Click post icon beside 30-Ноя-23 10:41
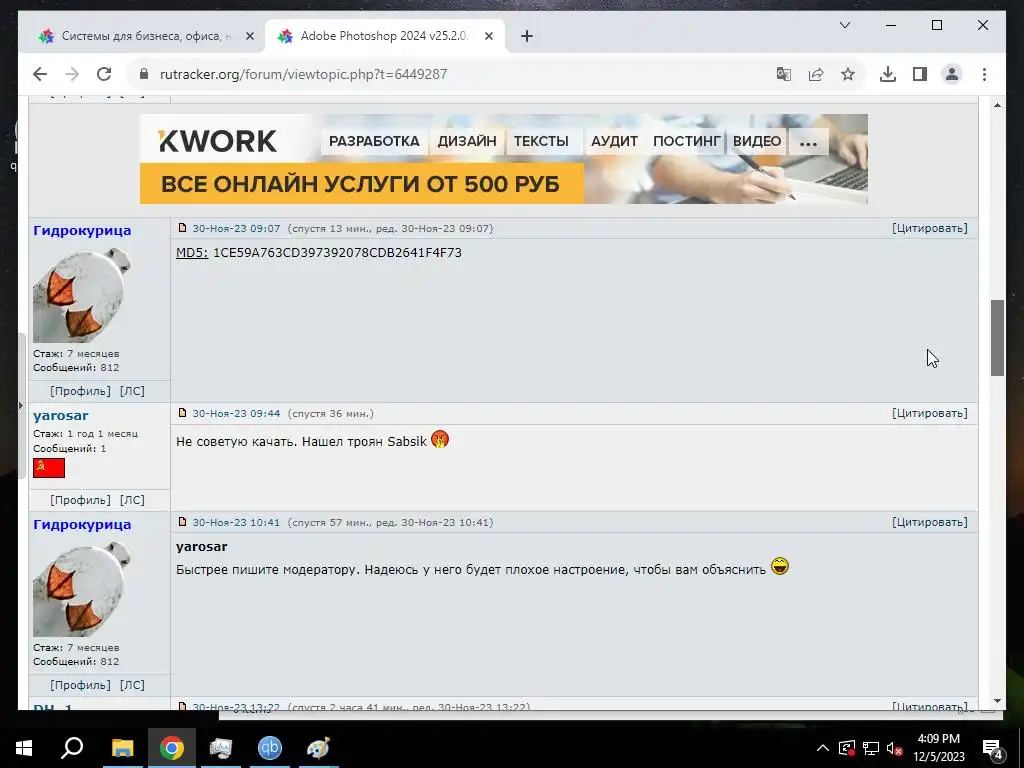This screenshot has height=768, width=1024. click(x=183, y=522)
